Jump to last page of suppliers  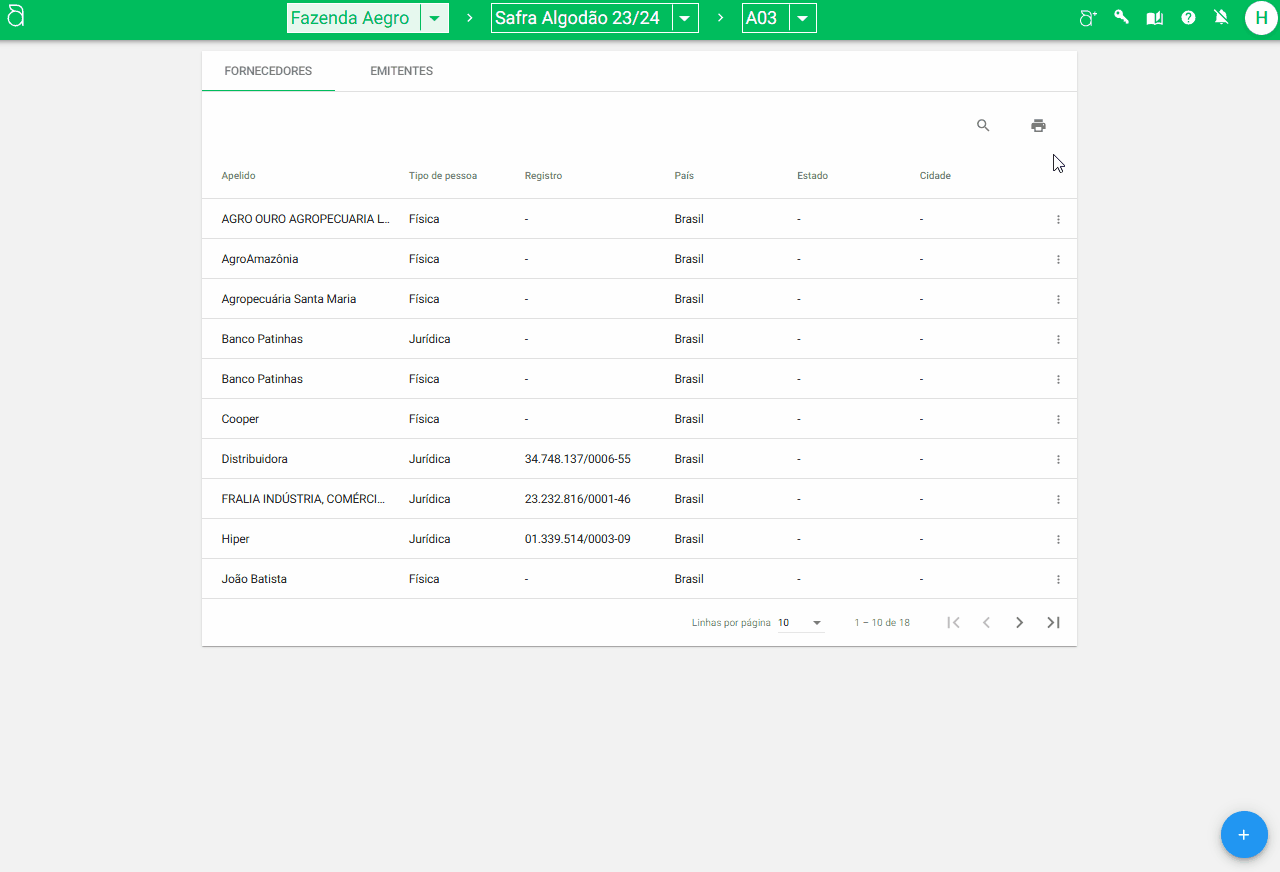pos(1053,622)
